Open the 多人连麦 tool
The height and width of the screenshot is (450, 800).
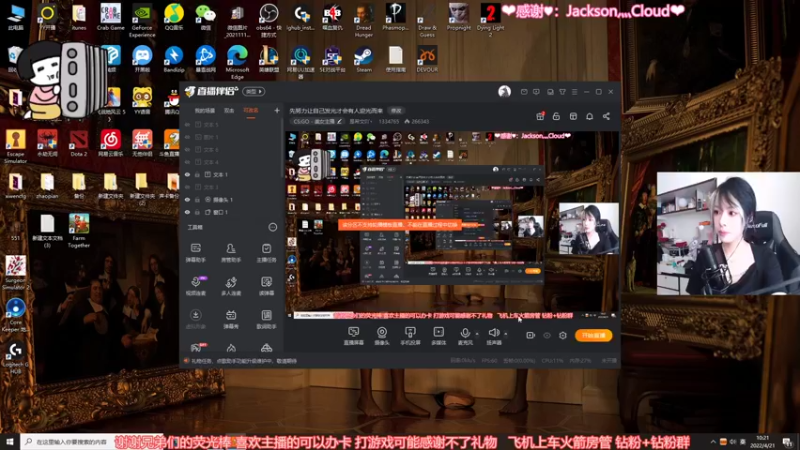pos(231,286)
